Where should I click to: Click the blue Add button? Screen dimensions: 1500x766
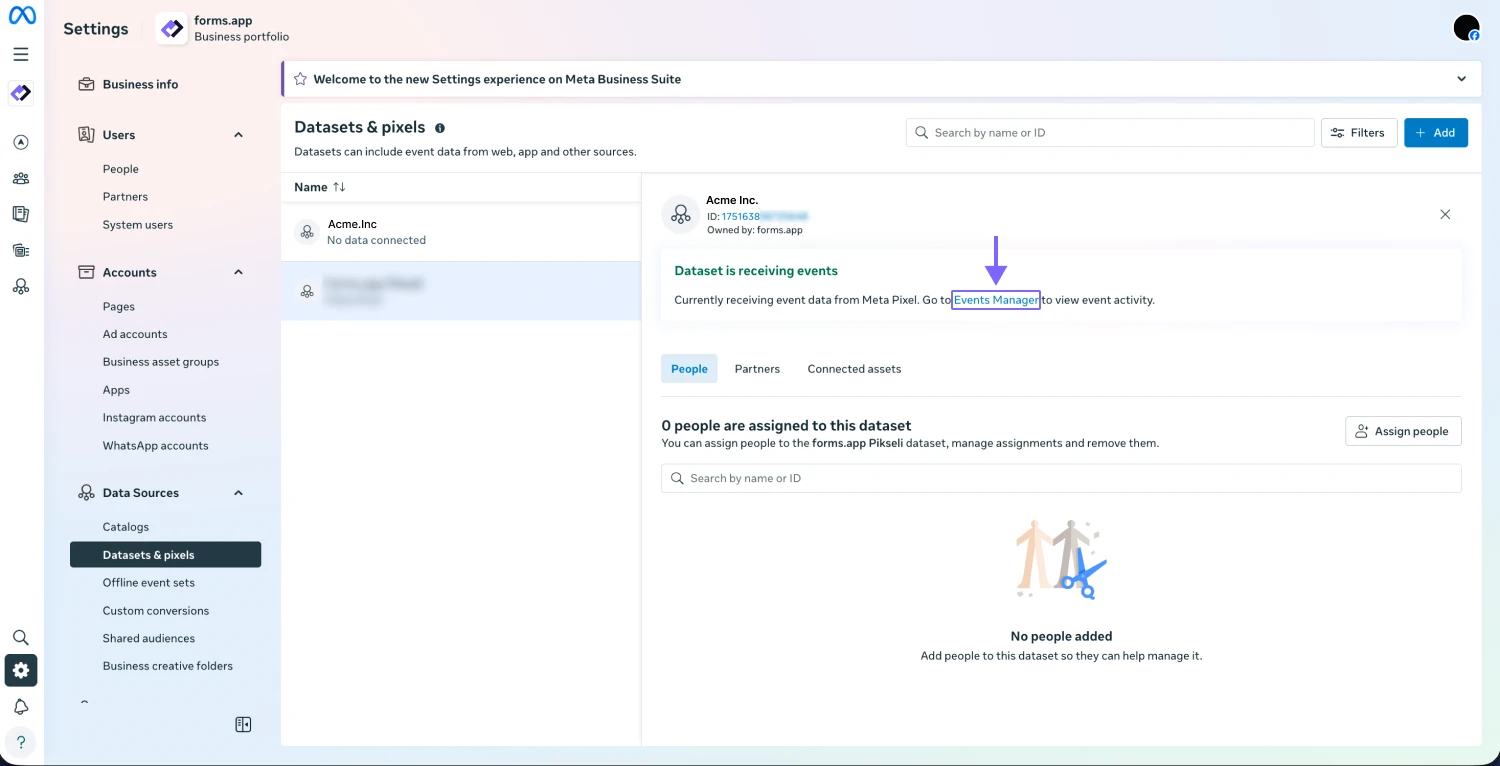[x=1435, y=133]
